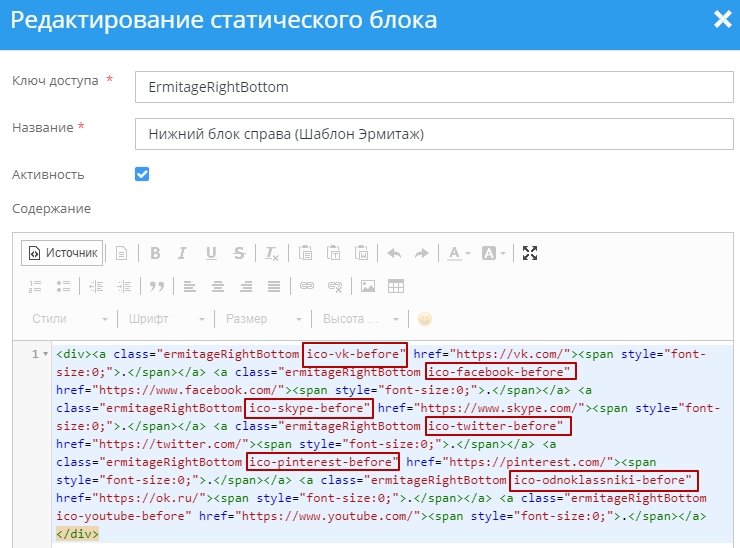Toggle italic formatting
740x548 pixels.
183,253
